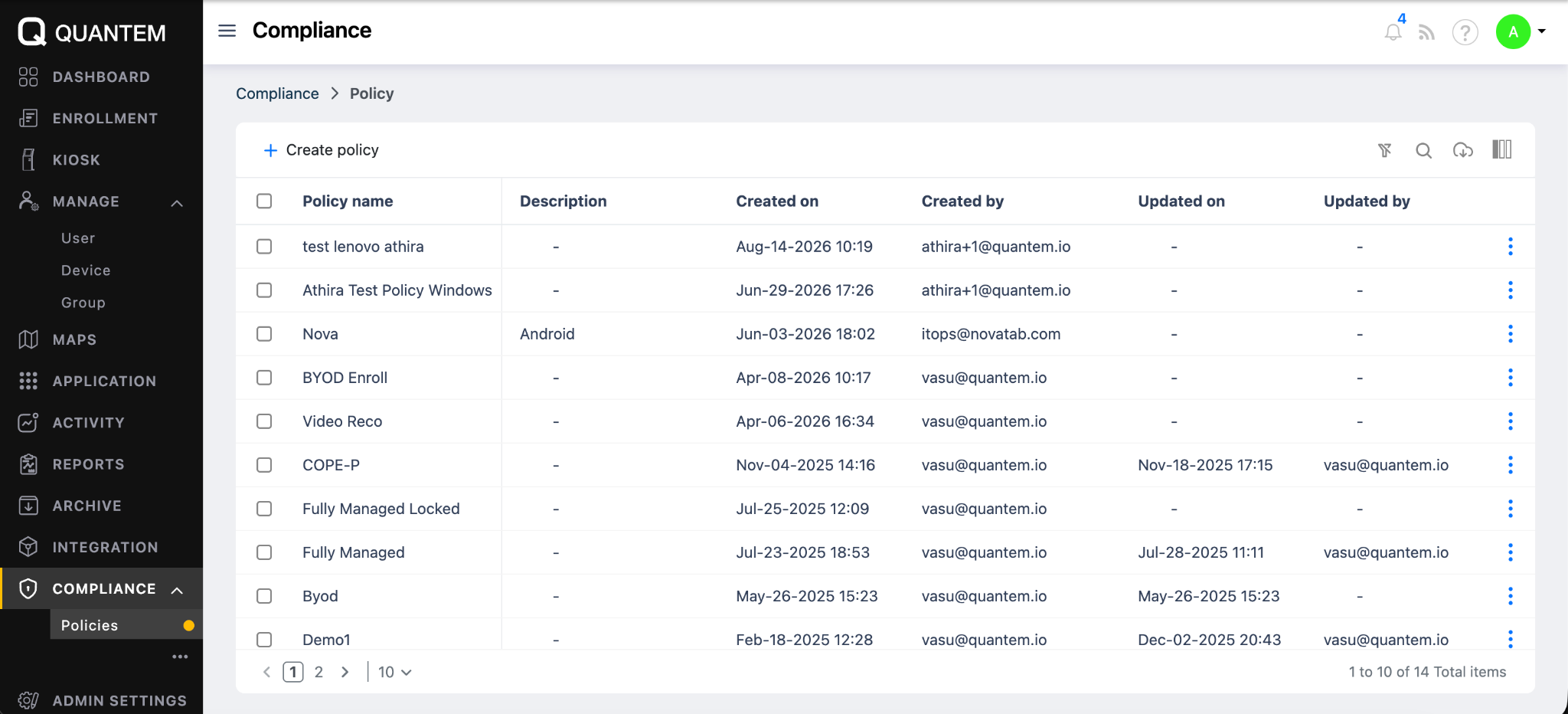Open the help question mark icon
Image resolution: width=1568 pixels, height=714 pixels.
coord(1465,32)
